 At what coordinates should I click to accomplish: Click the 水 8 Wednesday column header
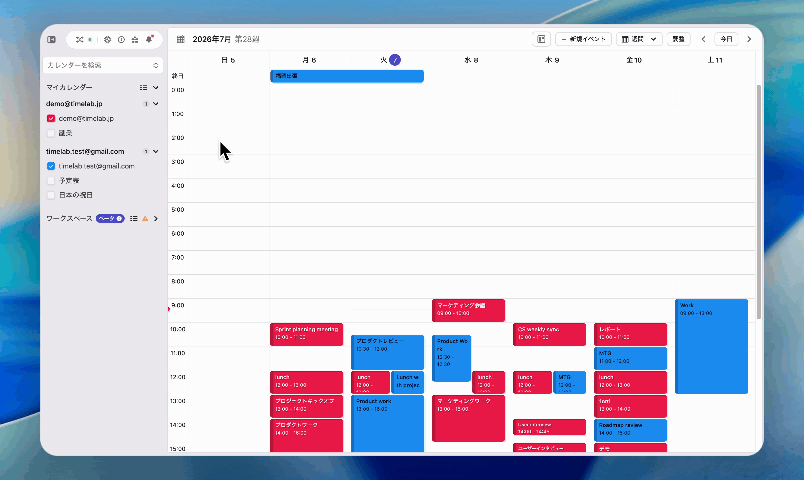pos(471,60)
